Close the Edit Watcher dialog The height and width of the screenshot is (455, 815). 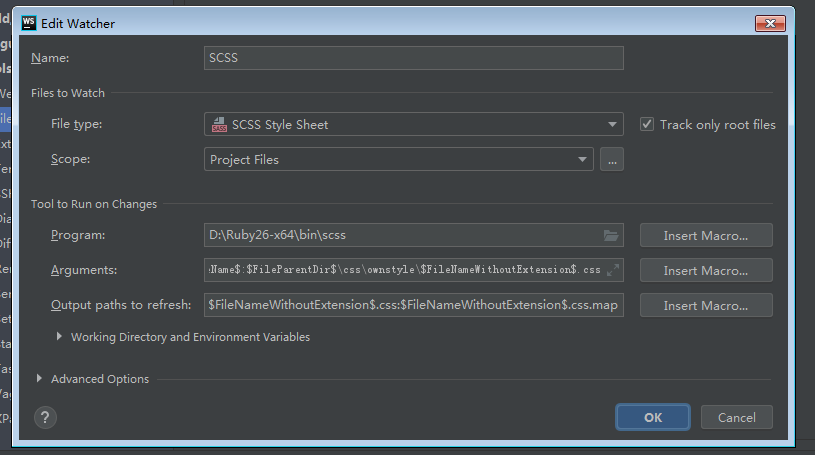click(770, 23)
